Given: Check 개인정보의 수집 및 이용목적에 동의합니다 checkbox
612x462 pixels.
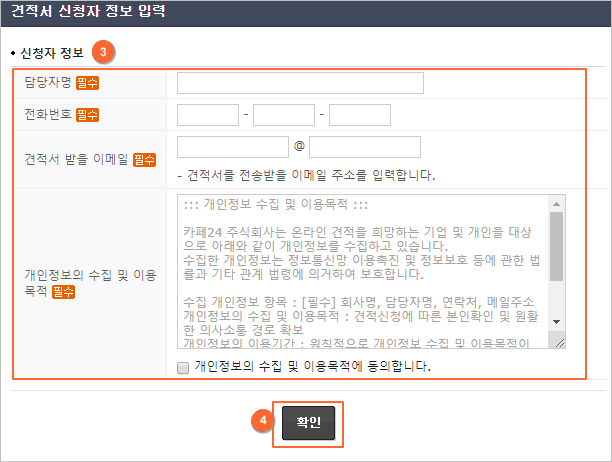Looking at the screenshot, I should click(x=183, y=368).
